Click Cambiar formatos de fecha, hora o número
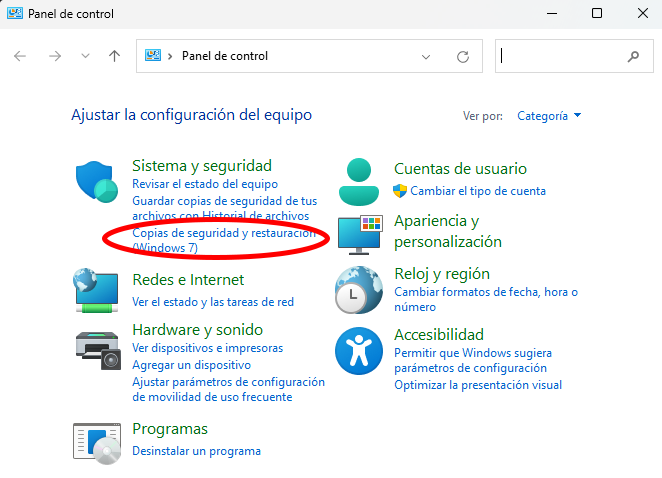The height and width of the screenshot is (478, 662). click(x=486, y=299)
